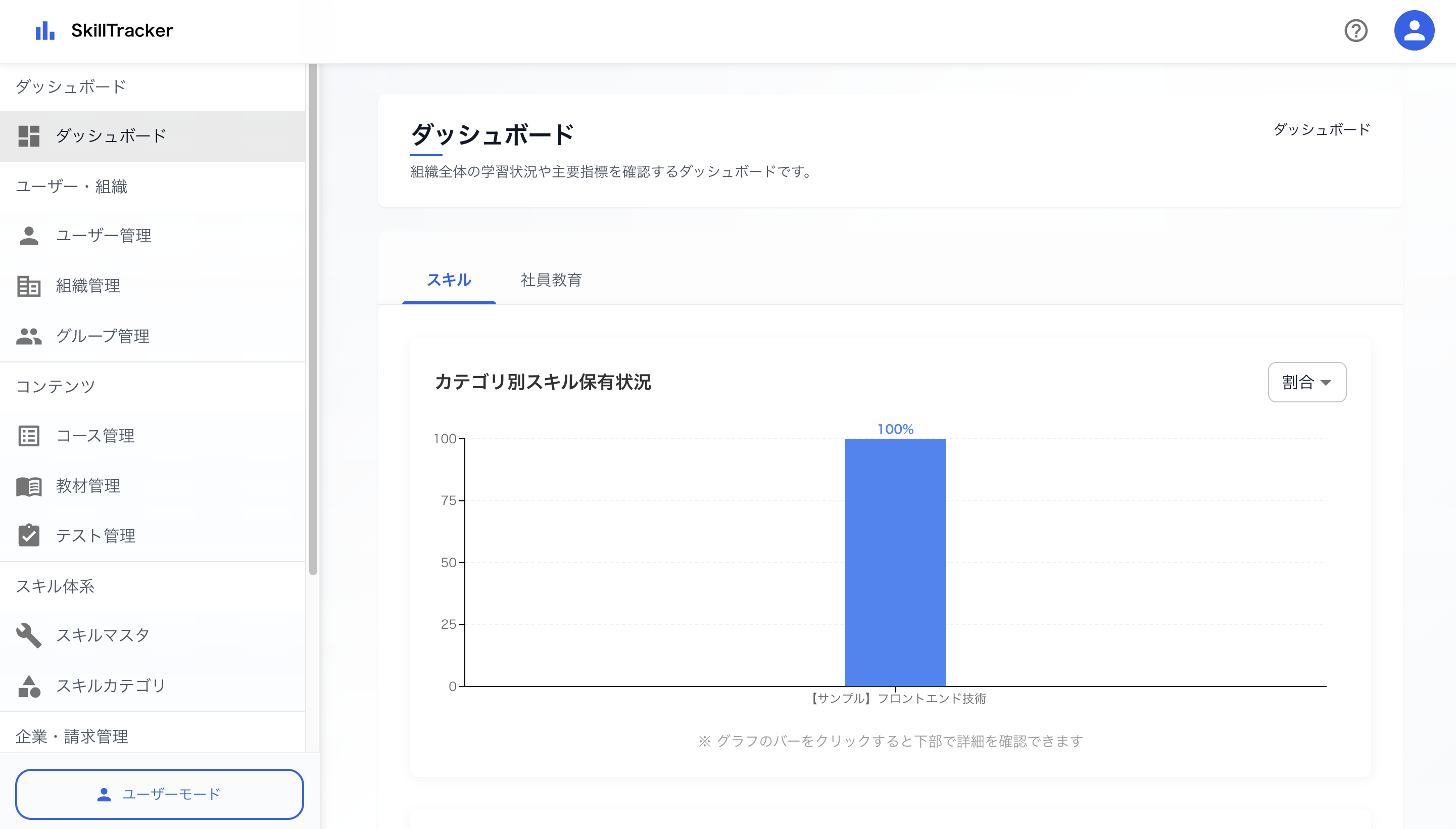
Task: Select the スキル tab
Action: tap(448, 280)
